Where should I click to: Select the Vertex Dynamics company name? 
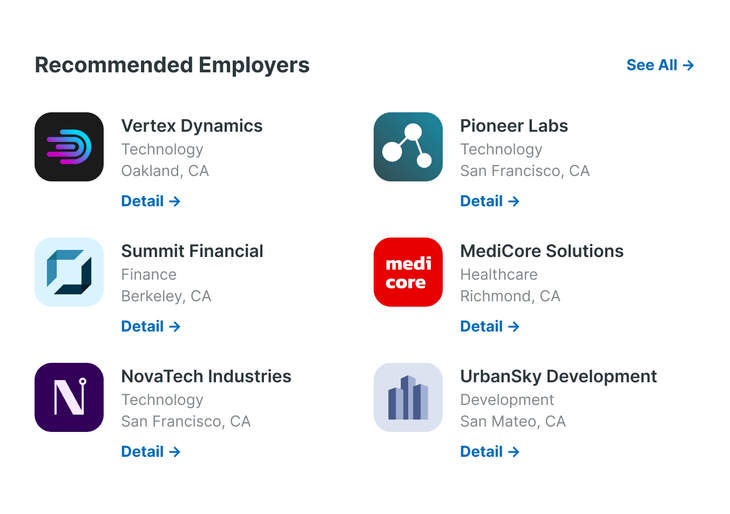tap(192, 126)
